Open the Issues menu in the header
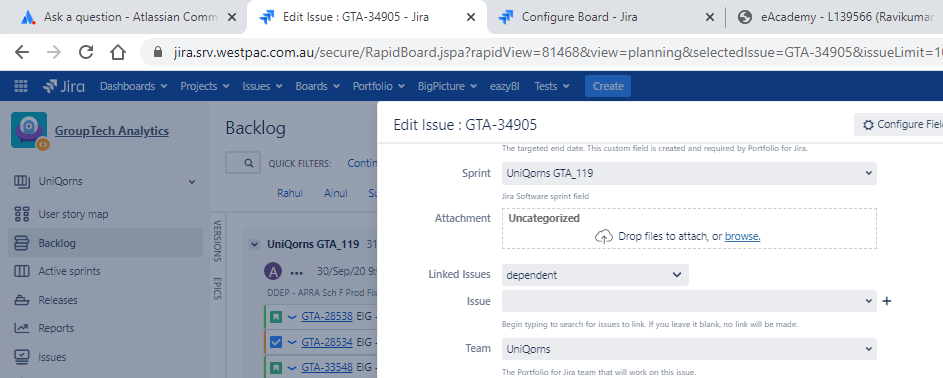The image size is (943, 378). coord(262,86)
